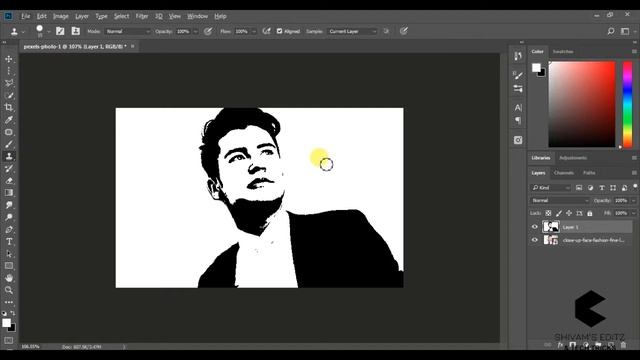The image size is (640, 360).
Task: Toggle lock all for layer
Action: [x=590, y=213]
